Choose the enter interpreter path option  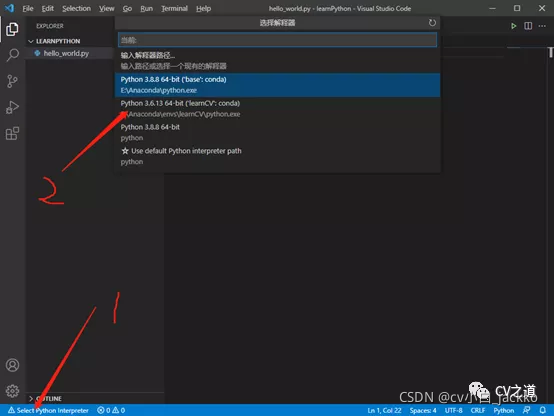coord(277,61)
